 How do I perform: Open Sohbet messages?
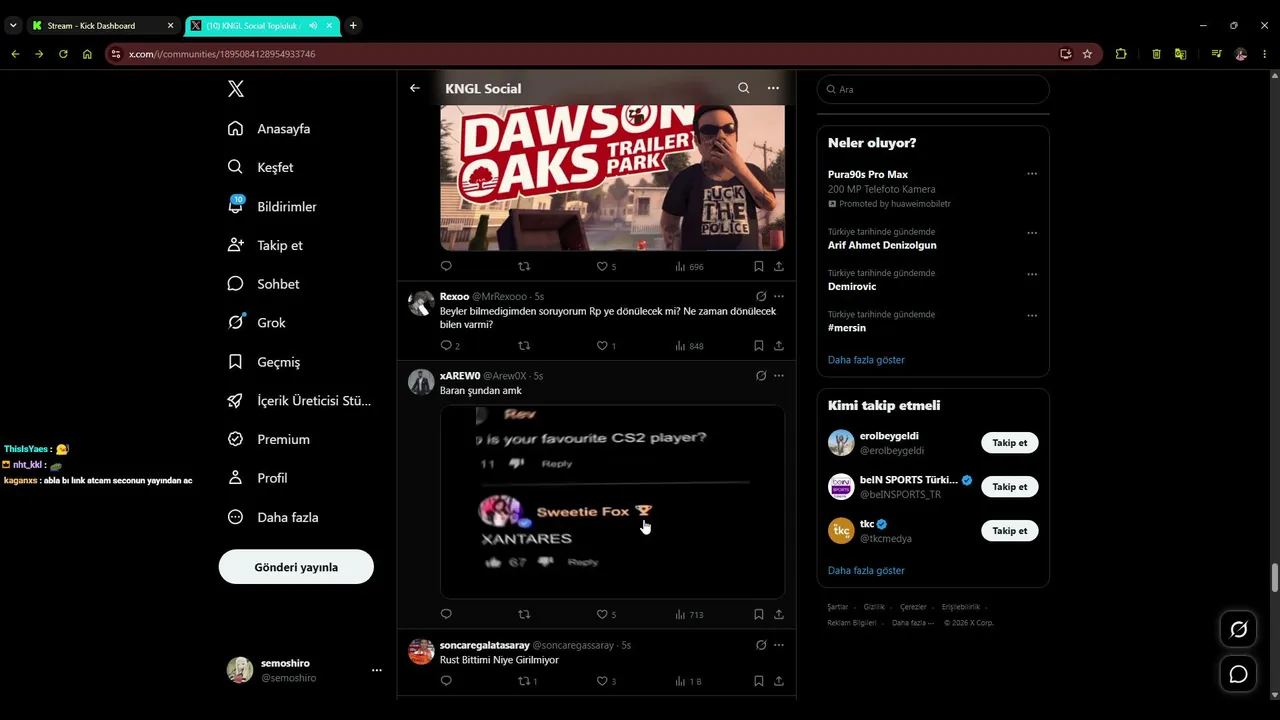point(264,284)
